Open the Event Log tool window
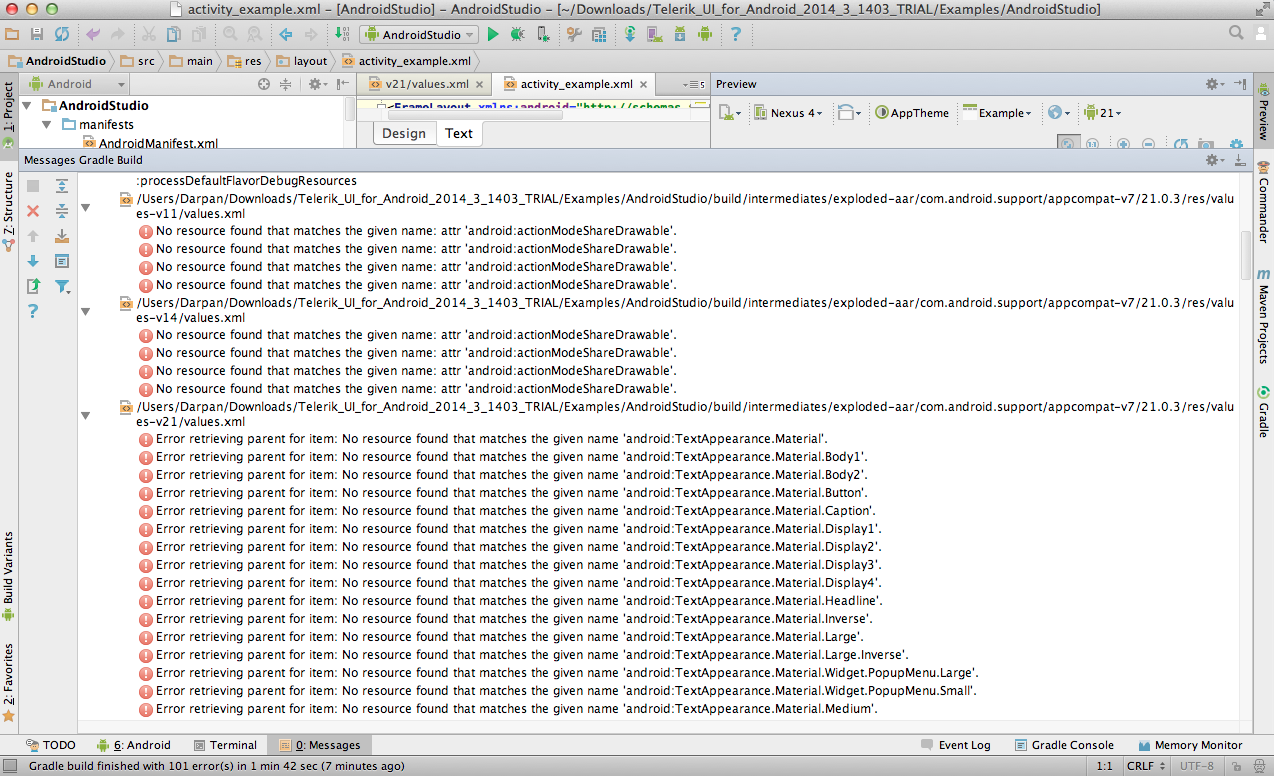1274x776 pixels. coord(956,745)
